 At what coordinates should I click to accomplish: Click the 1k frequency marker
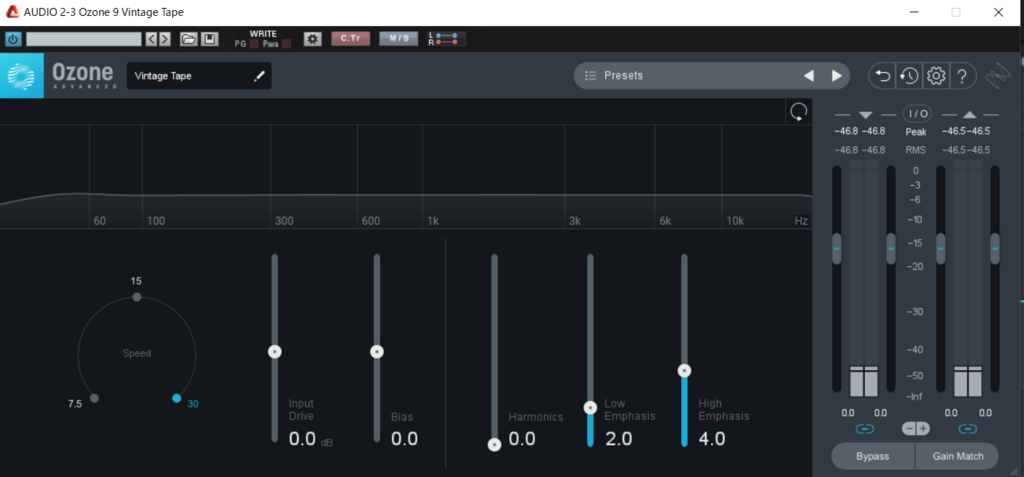point(433,221)
